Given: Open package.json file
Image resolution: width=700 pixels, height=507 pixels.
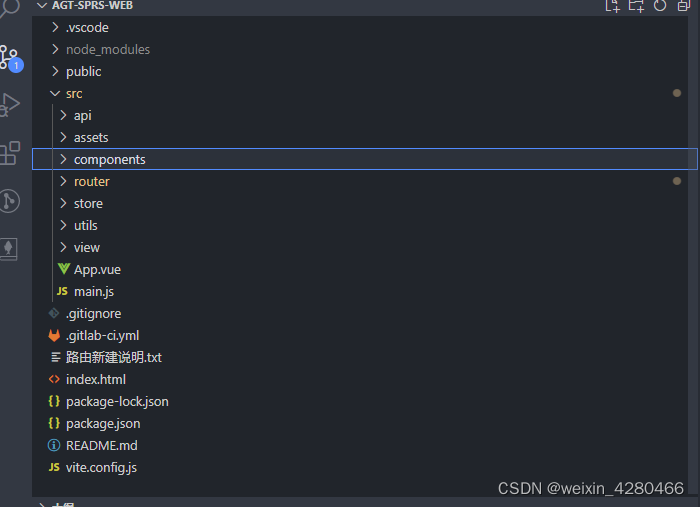Looking at the screenshot, I should point(103,424).
